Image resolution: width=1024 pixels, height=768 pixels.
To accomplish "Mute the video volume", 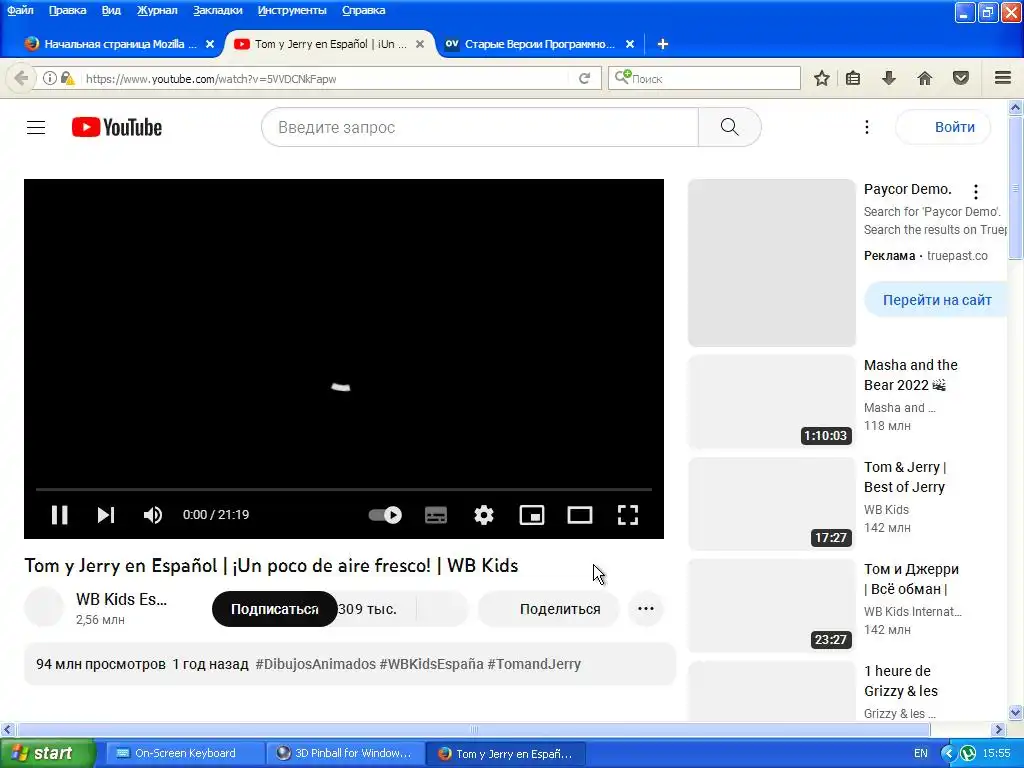I will pos(153,515).
